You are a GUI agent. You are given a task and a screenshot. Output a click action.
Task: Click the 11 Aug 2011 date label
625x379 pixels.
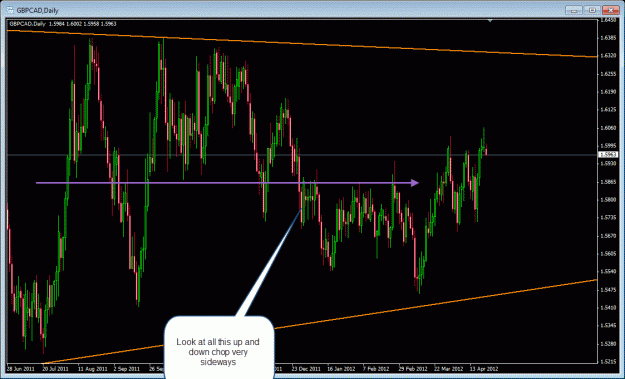click(92, 369)
